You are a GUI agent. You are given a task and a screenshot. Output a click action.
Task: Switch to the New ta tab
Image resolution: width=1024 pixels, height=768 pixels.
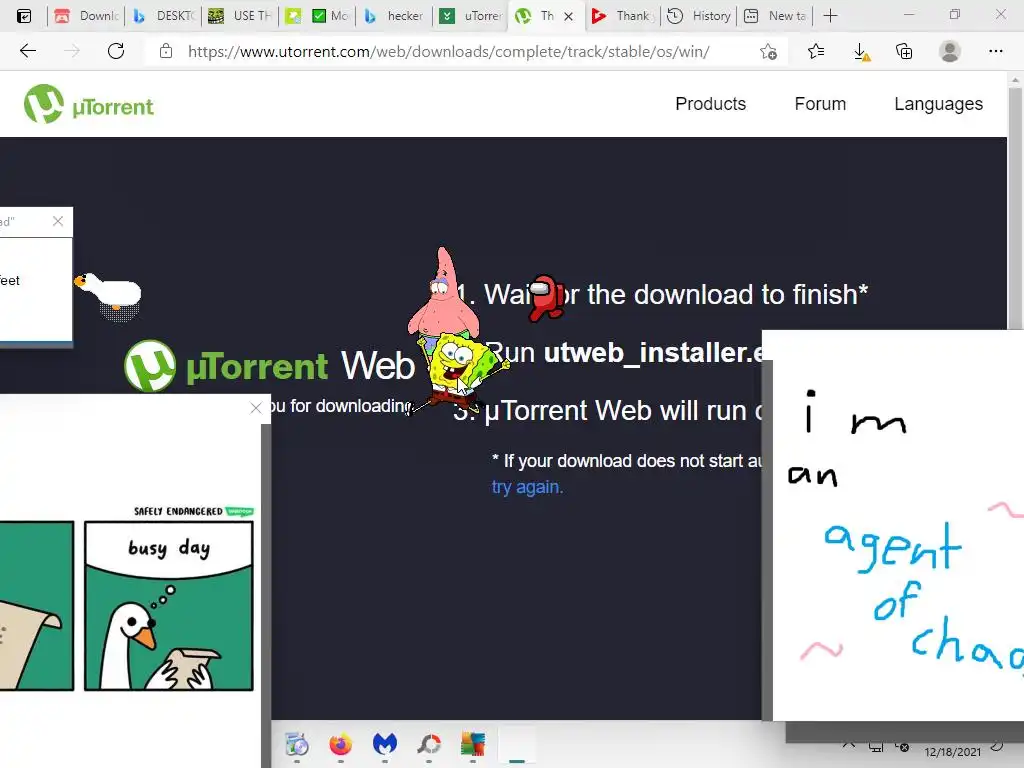(776, 16)
